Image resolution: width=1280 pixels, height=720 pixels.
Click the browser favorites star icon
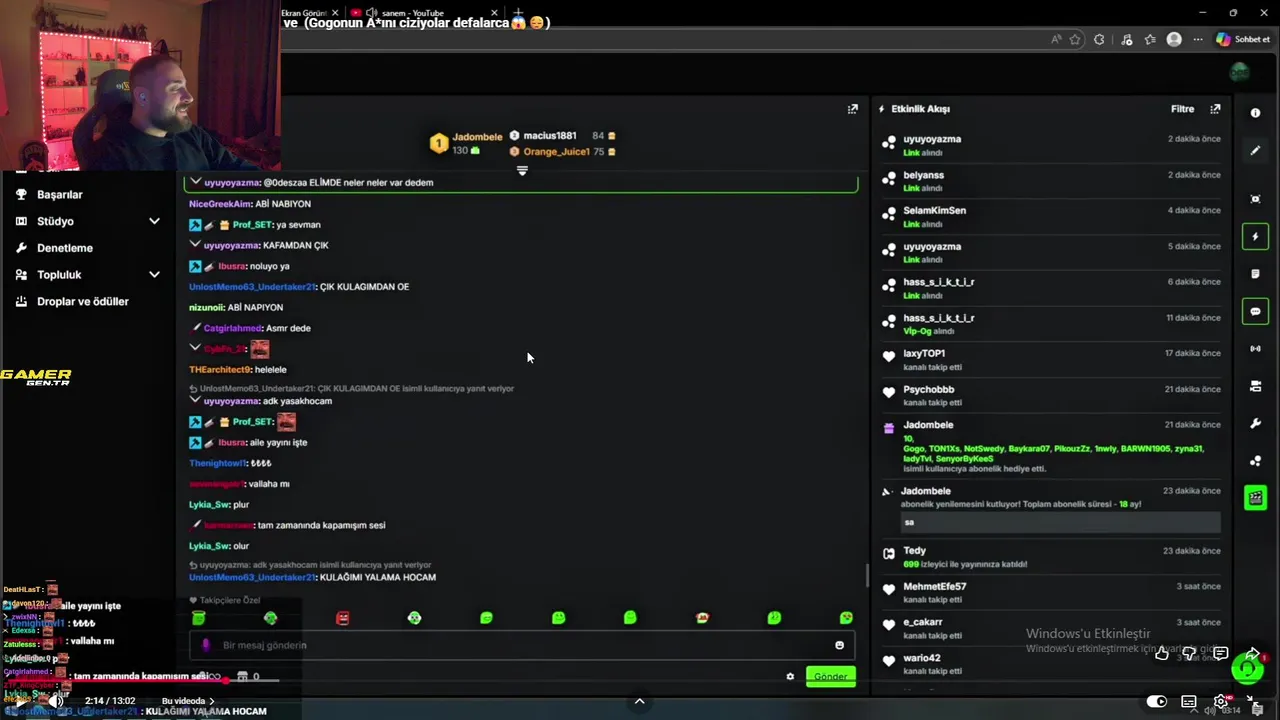(1075, 40)
